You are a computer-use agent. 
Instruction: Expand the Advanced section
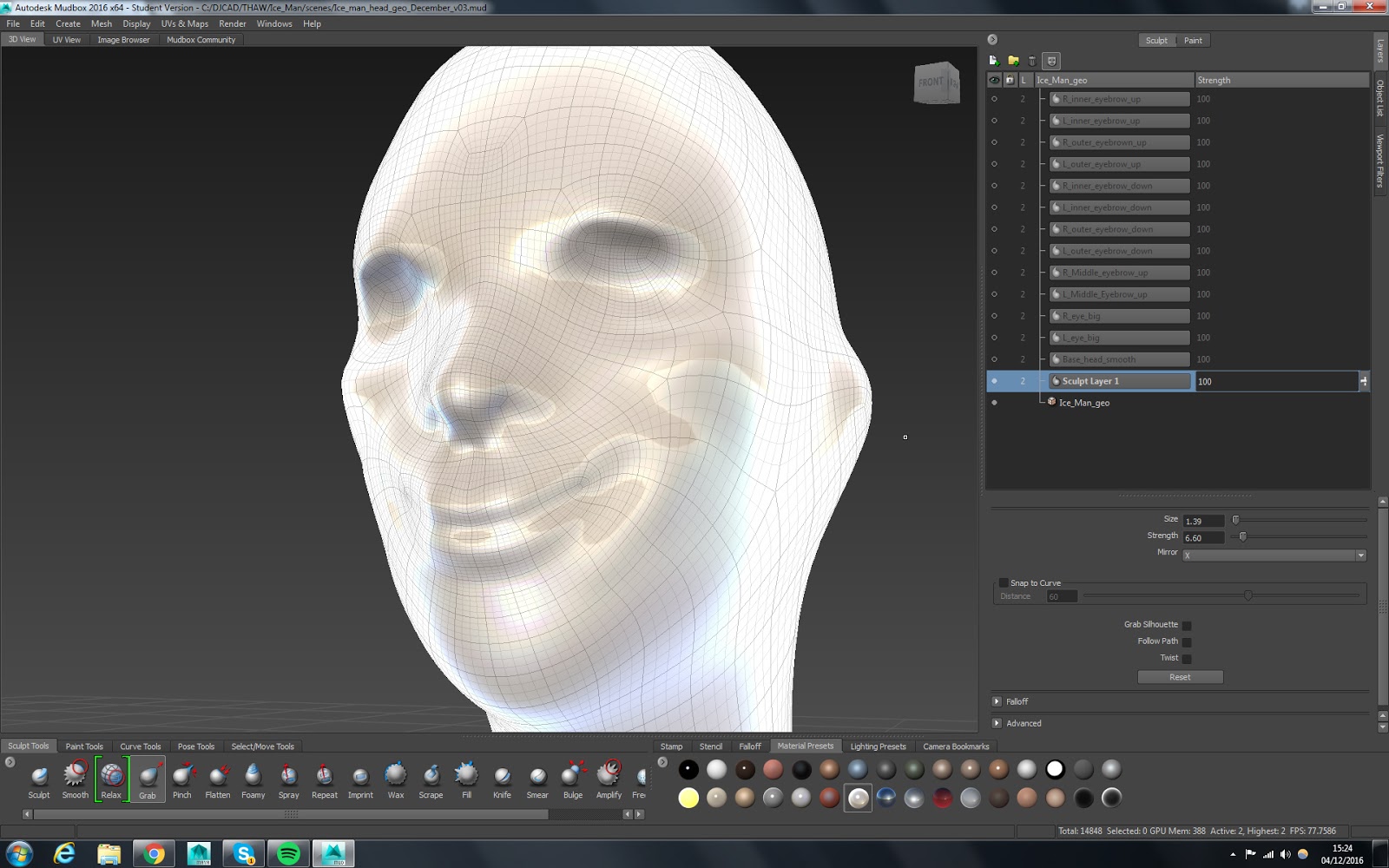(x=997, y=723)
